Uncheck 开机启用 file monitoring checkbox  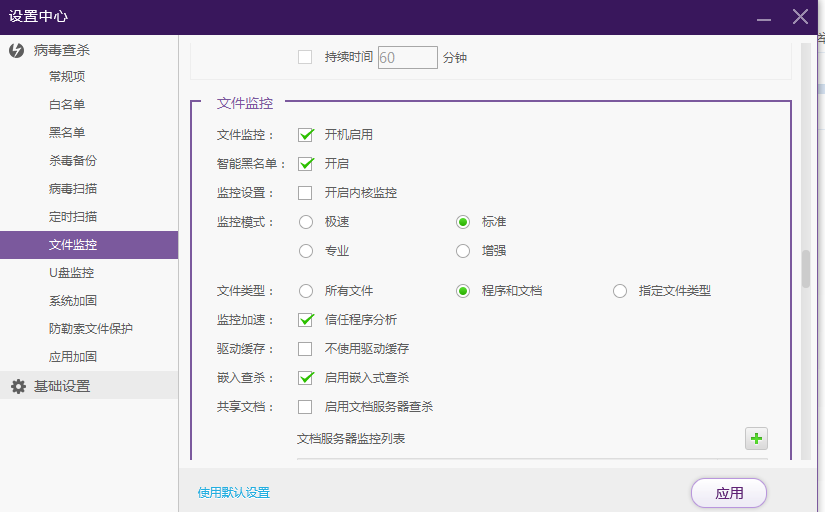point(306,135)
